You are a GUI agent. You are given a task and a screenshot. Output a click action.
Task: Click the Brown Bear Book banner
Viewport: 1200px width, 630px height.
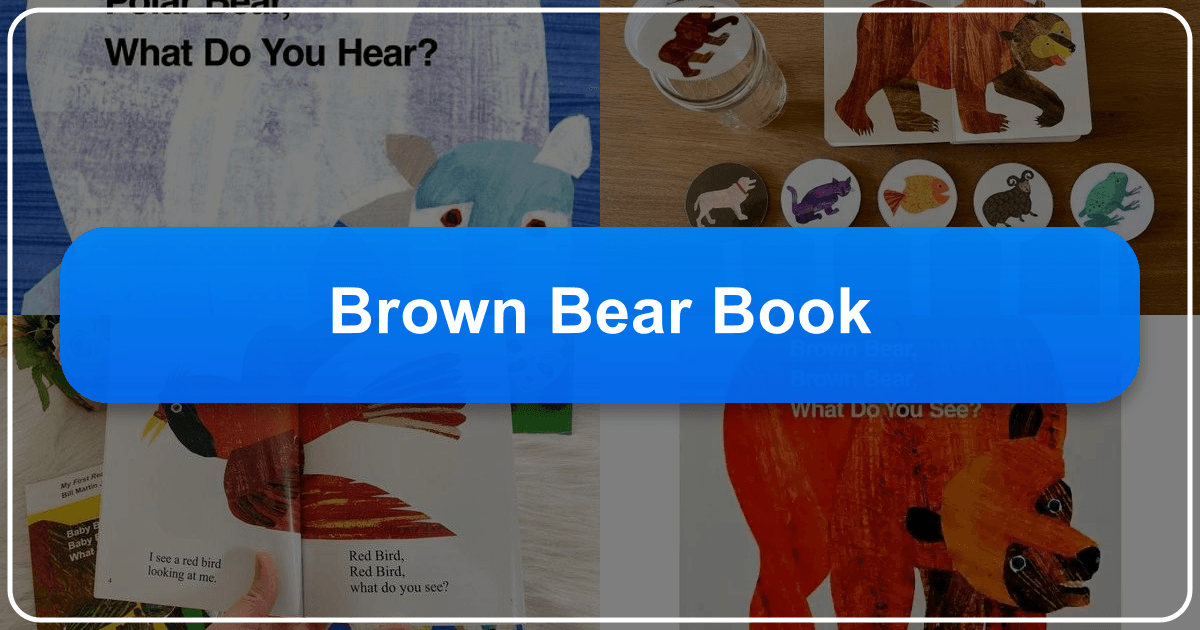pos(600,314)
